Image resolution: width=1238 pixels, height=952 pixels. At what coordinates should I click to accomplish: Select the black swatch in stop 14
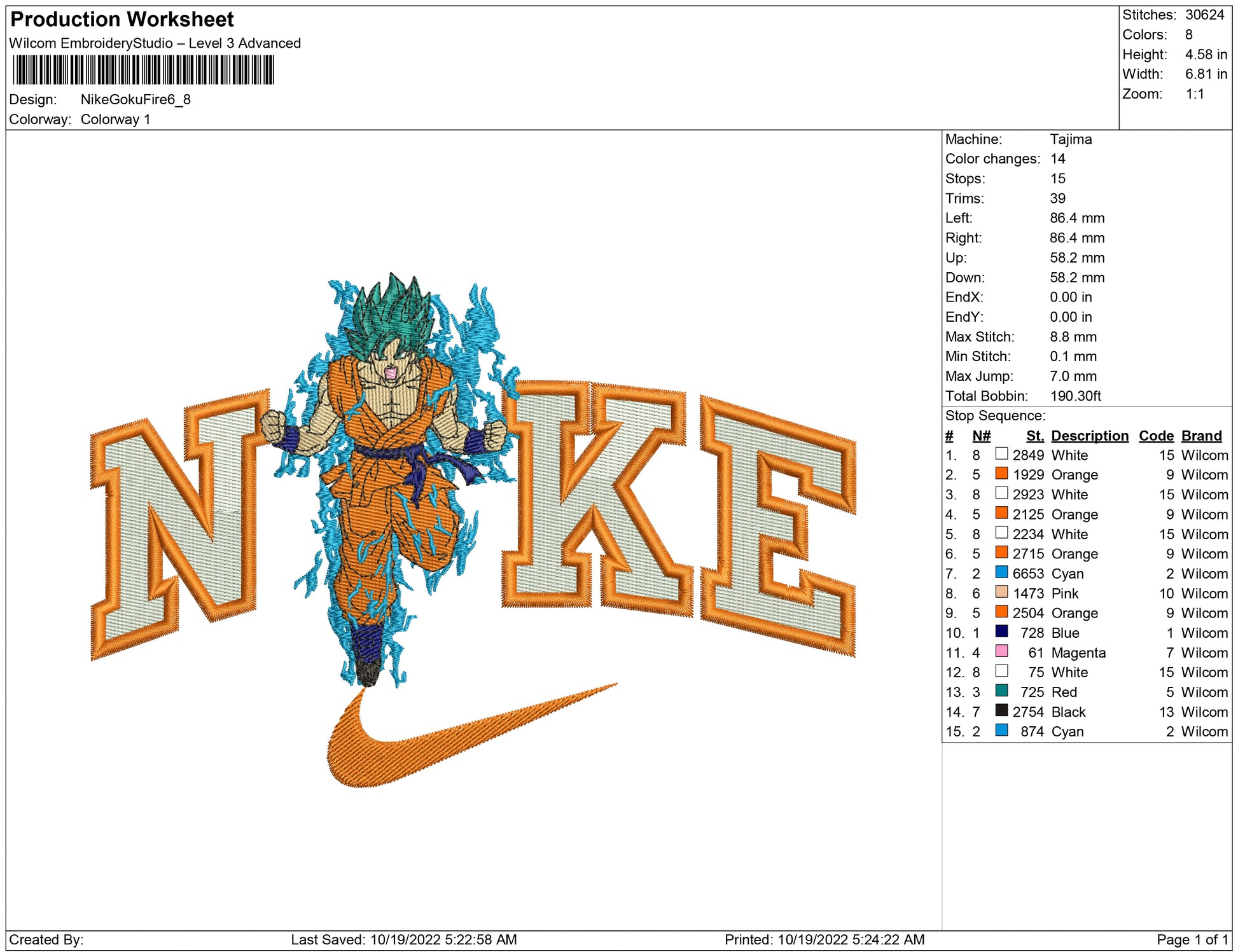tap(1001, 710)
